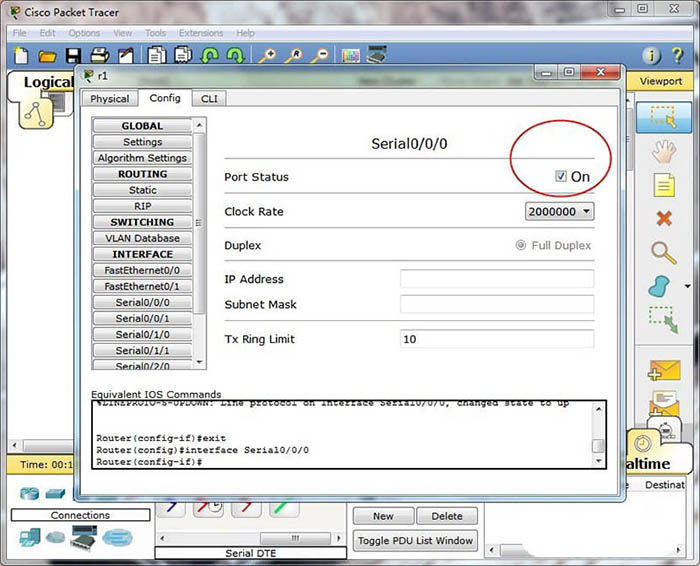Click the yellow question mark help icon

[x=678, y=56]
